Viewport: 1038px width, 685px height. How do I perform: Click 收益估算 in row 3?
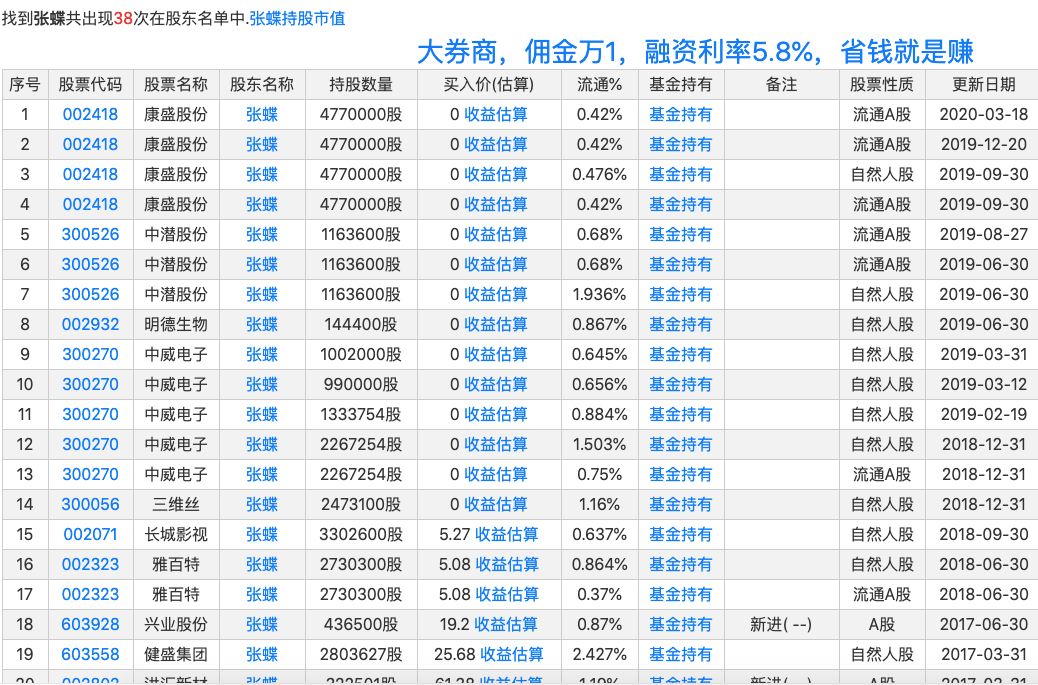pos(496,175)
